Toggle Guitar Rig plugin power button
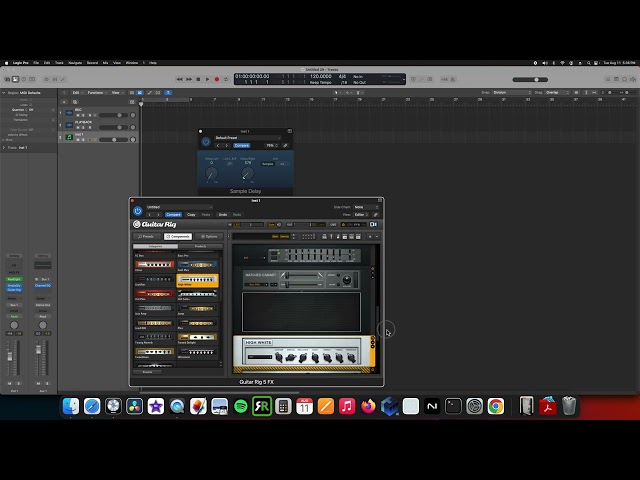Viewport: 640px width, 480px height. point(138,211)
